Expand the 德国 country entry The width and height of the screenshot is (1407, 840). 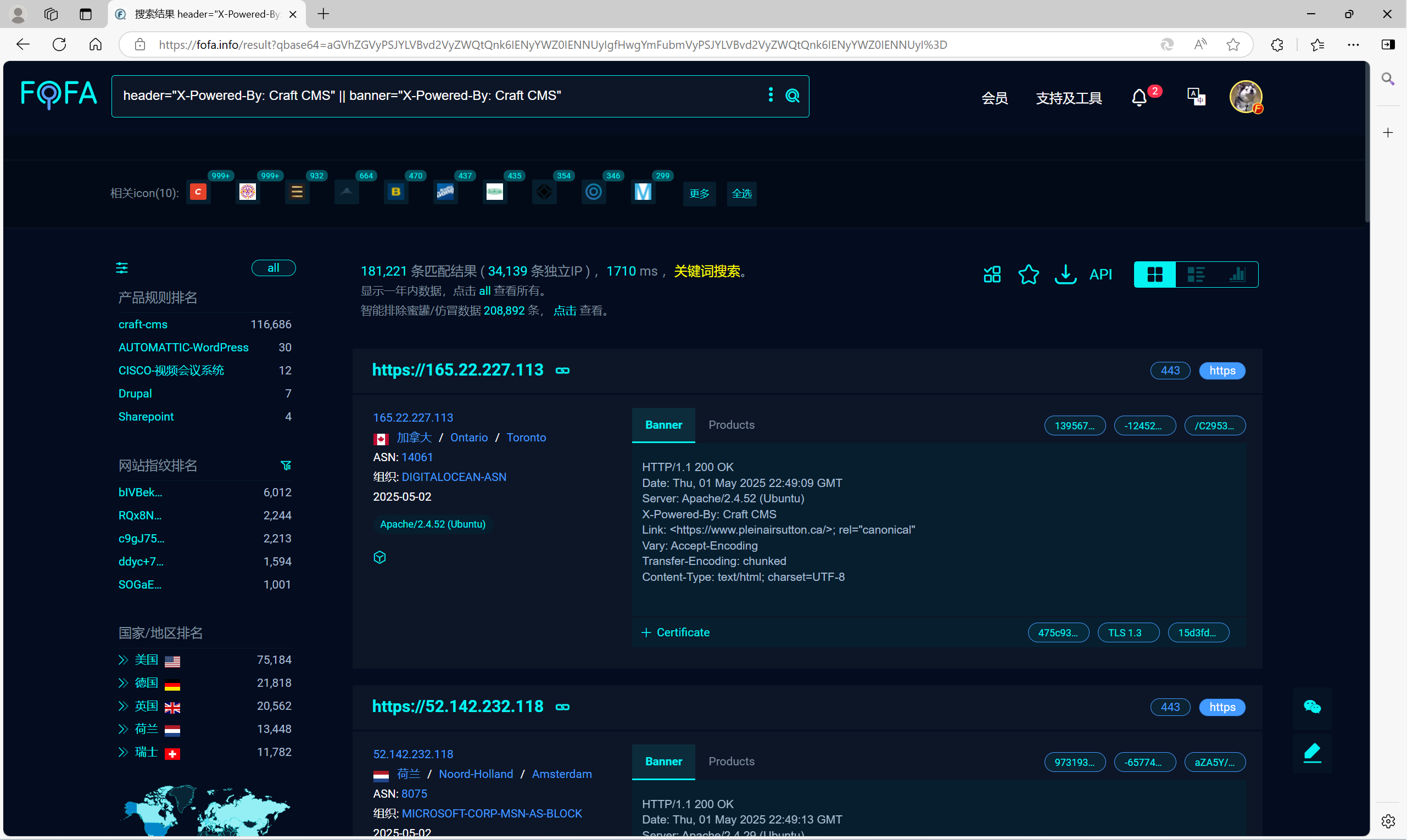[123, 683]
